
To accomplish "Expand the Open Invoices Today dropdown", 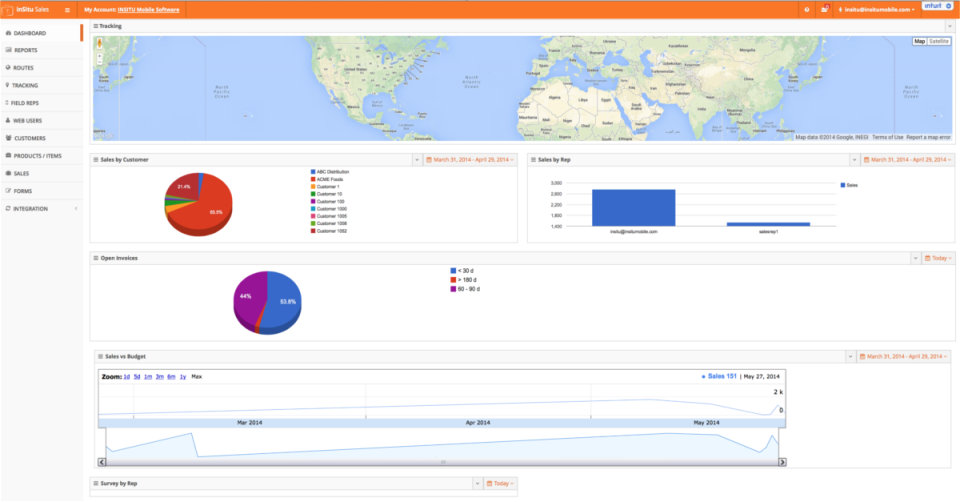I will [x=939, y=258].
